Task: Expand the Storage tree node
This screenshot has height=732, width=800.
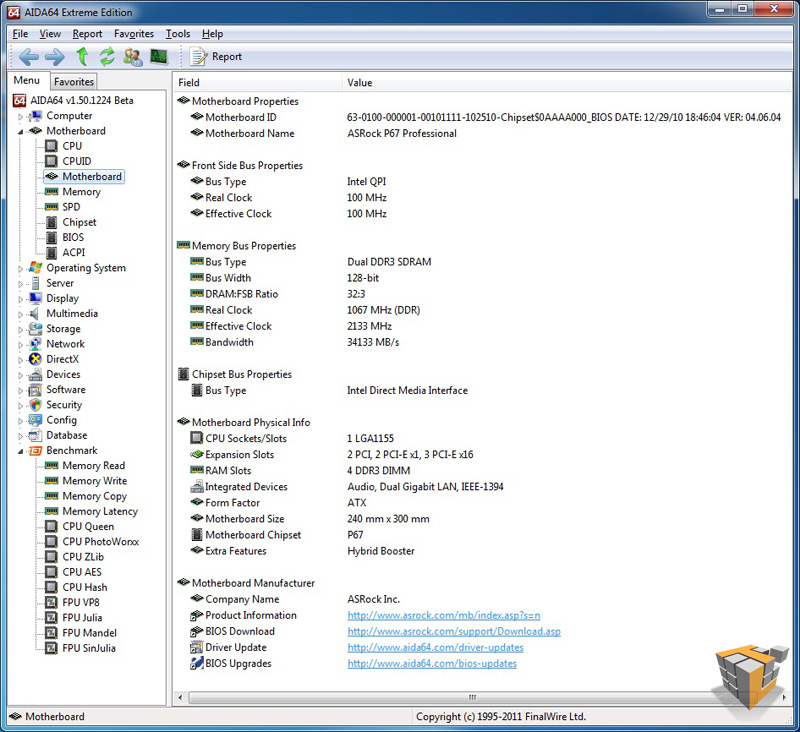Action: click(20, 330)
